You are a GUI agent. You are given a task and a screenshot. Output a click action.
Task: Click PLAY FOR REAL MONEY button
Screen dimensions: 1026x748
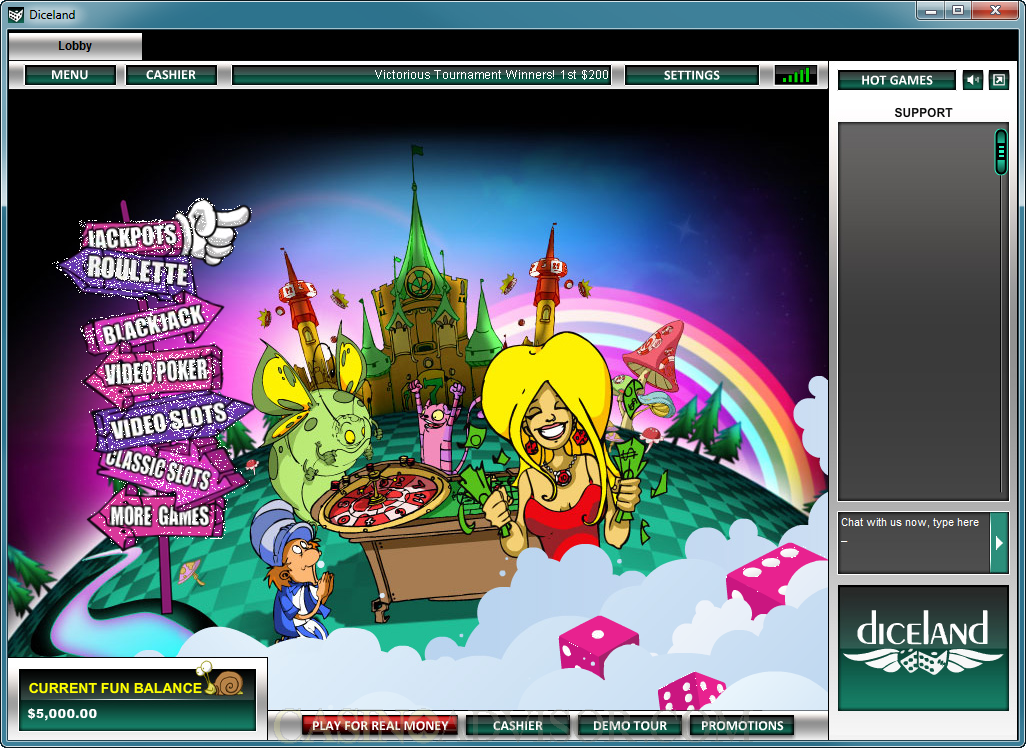pos(380,726)
